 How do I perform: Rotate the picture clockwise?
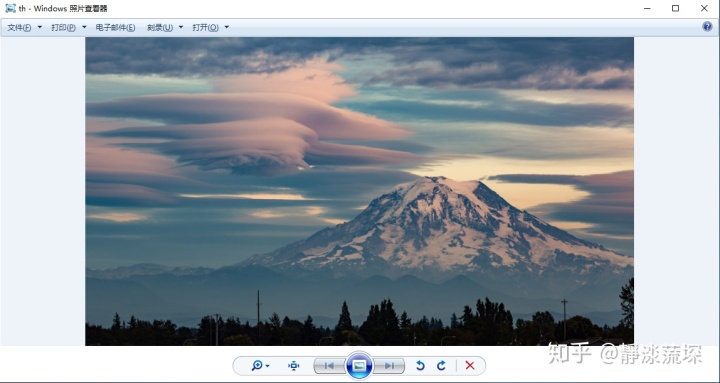(441, 366)
